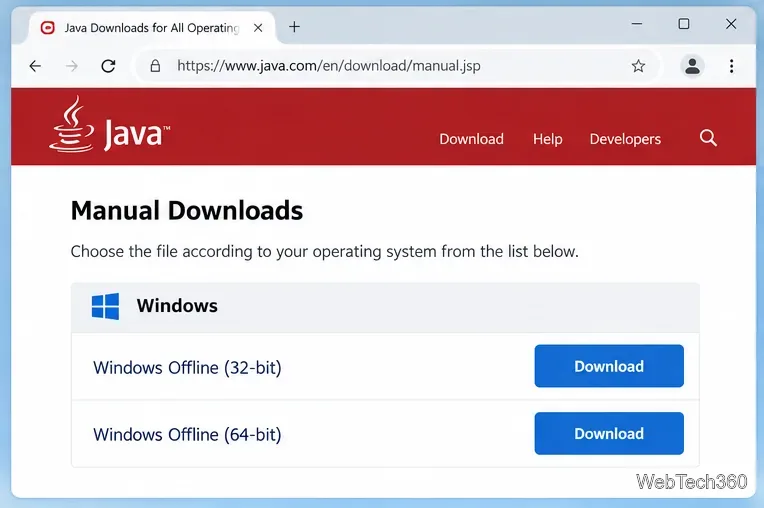Click the Java logo in header
The width and height of the screenshot is (764, 508).
110,126
